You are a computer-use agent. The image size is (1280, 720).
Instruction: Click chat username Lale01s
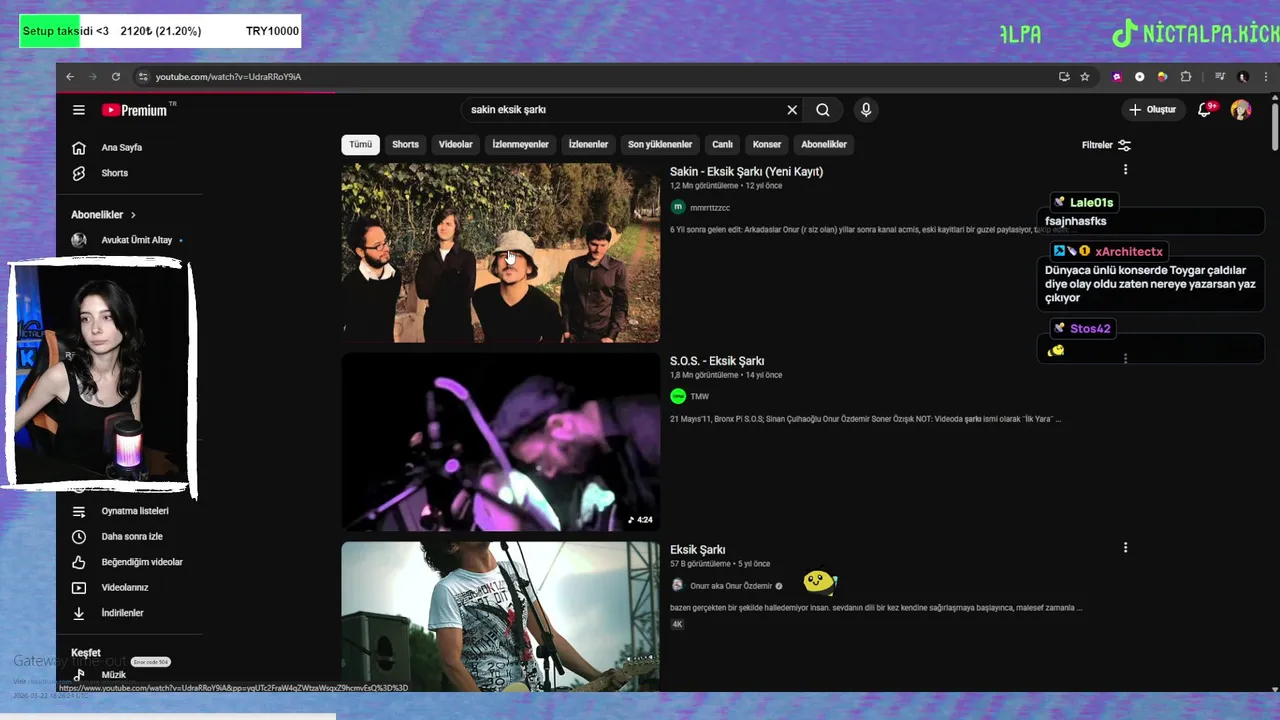click(1091, 203)
